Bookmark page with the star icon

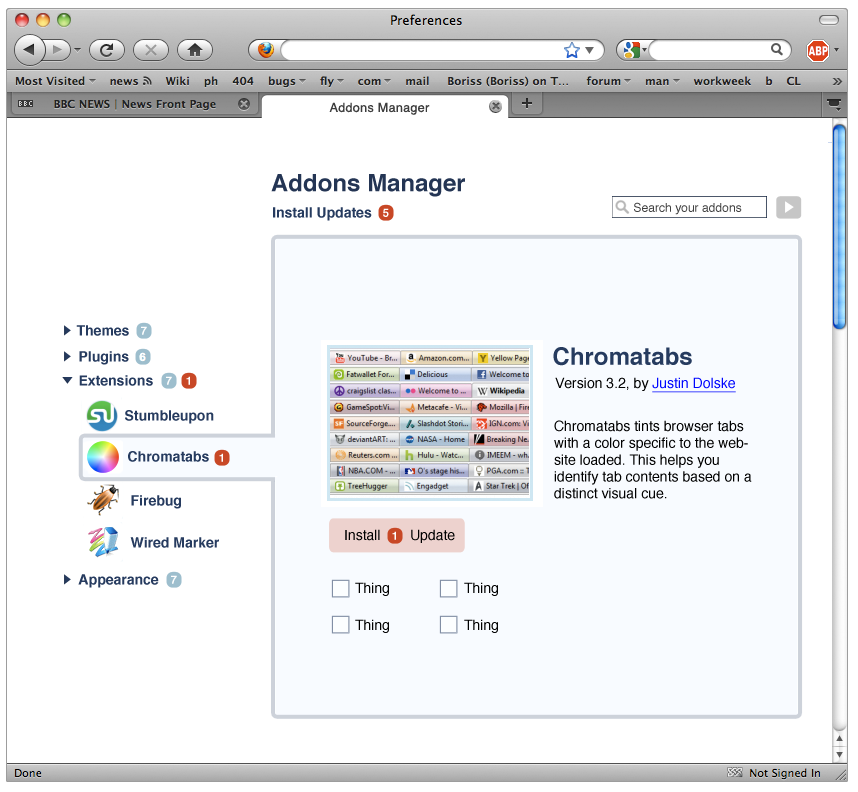572,50
